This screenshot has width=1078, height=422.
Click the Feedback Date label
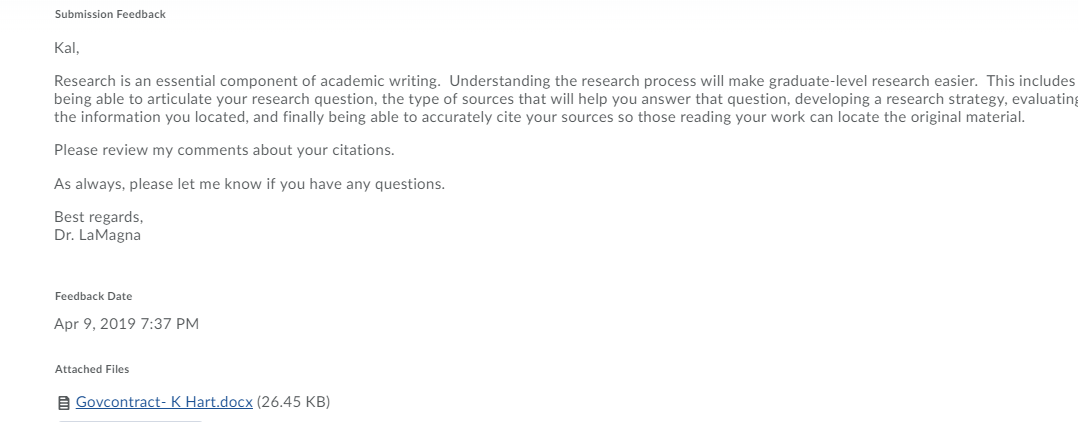pos(94,296)
